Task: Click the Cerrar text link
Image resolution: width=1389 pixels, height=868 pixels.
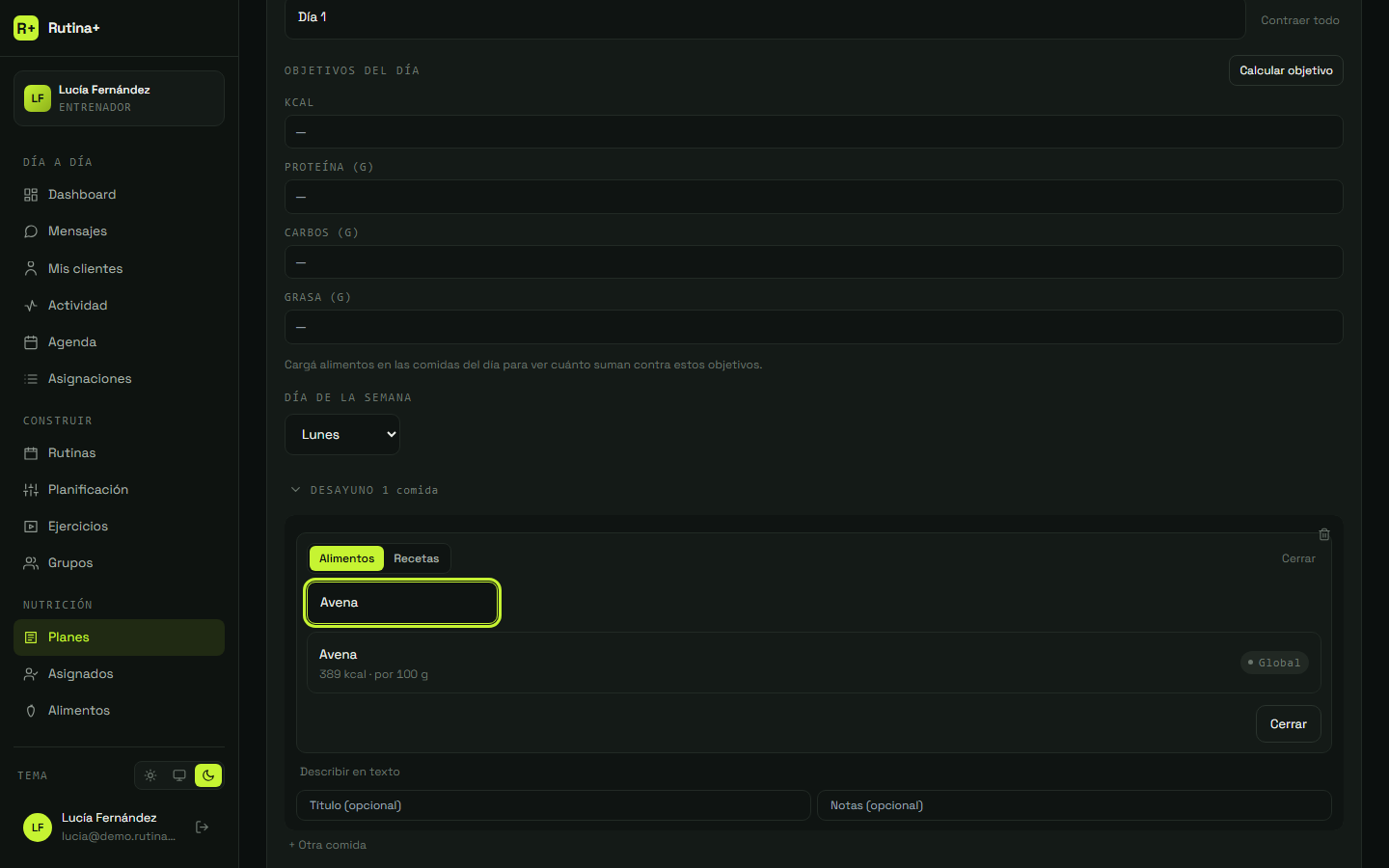Action: tap(1298, 558)
